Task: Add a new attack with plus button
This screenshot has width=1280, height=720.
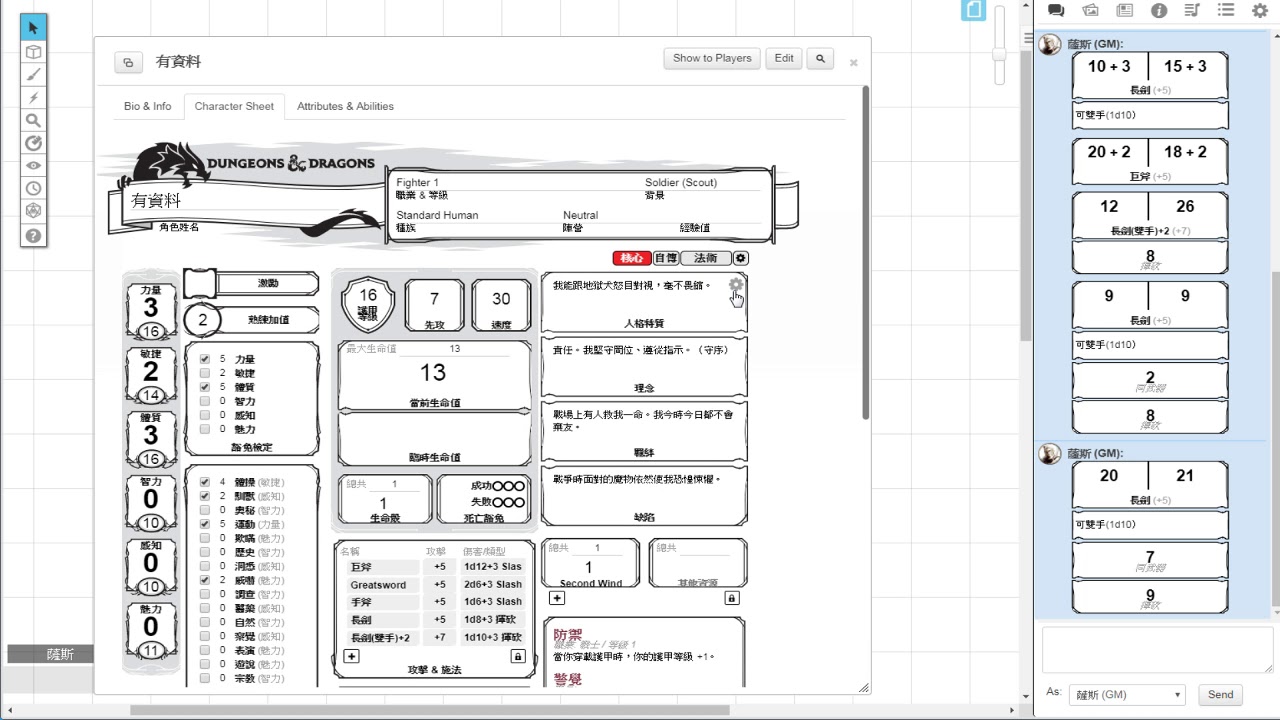Action: coord(351,656)
